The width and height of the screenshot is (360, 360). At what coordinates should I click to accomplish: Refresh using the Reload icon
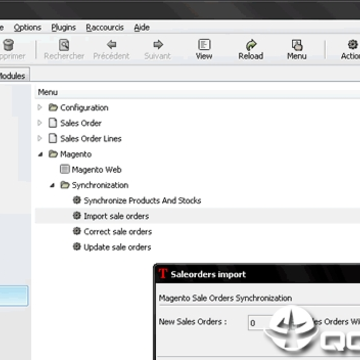click(251, 45)
